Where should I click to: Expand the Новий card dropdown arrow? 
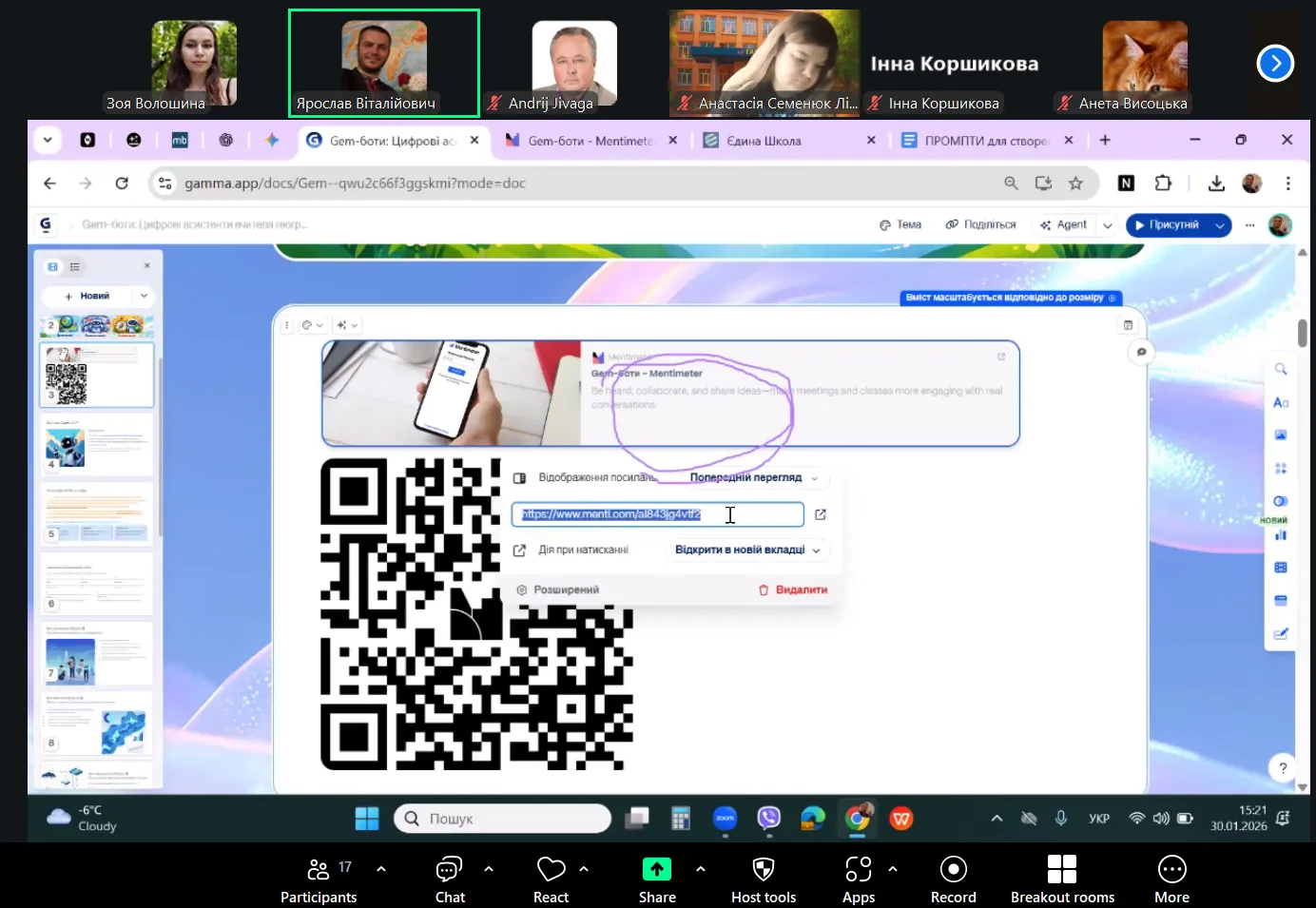[145, 296]
